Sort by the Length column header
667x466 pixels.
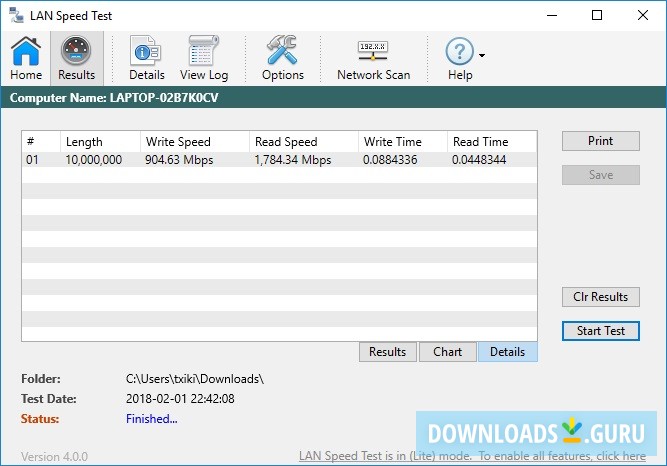coord(100,142)
